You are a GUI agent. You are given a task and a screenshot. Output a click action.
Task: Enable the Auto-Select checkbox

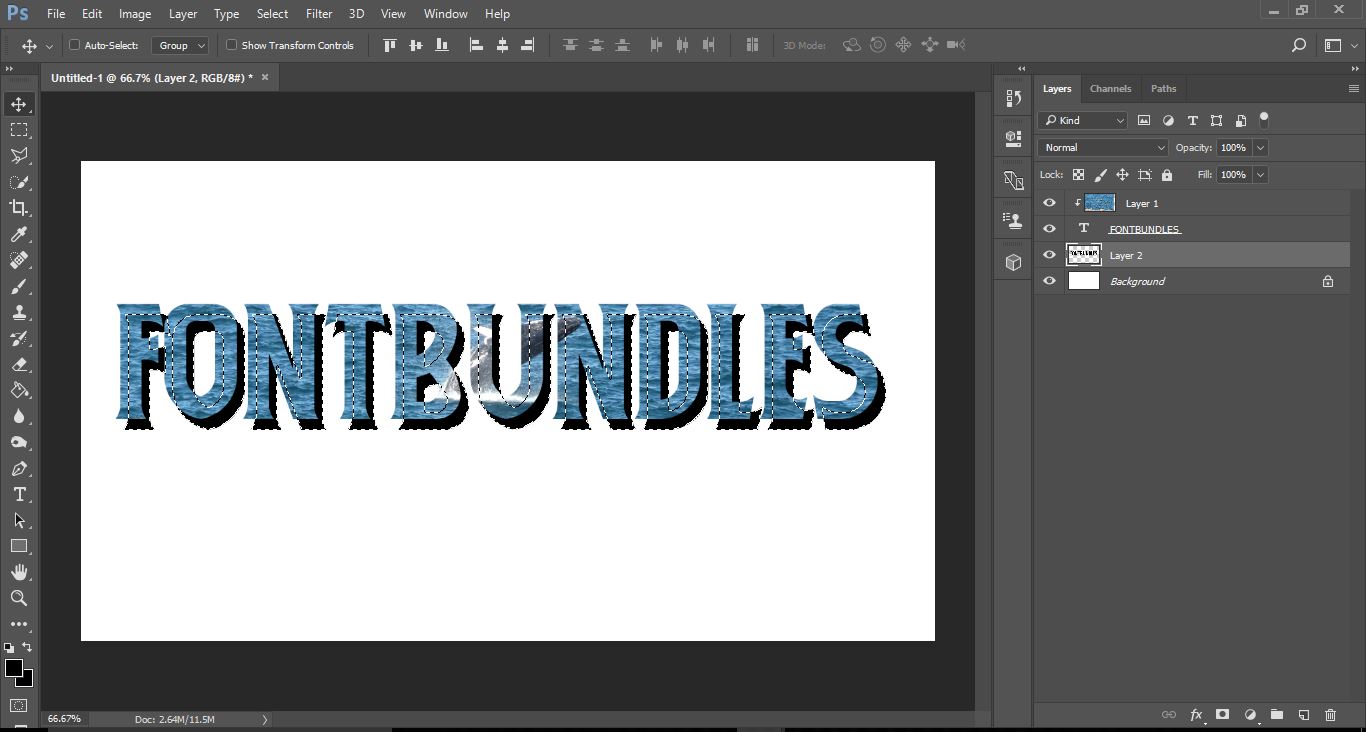74,45
